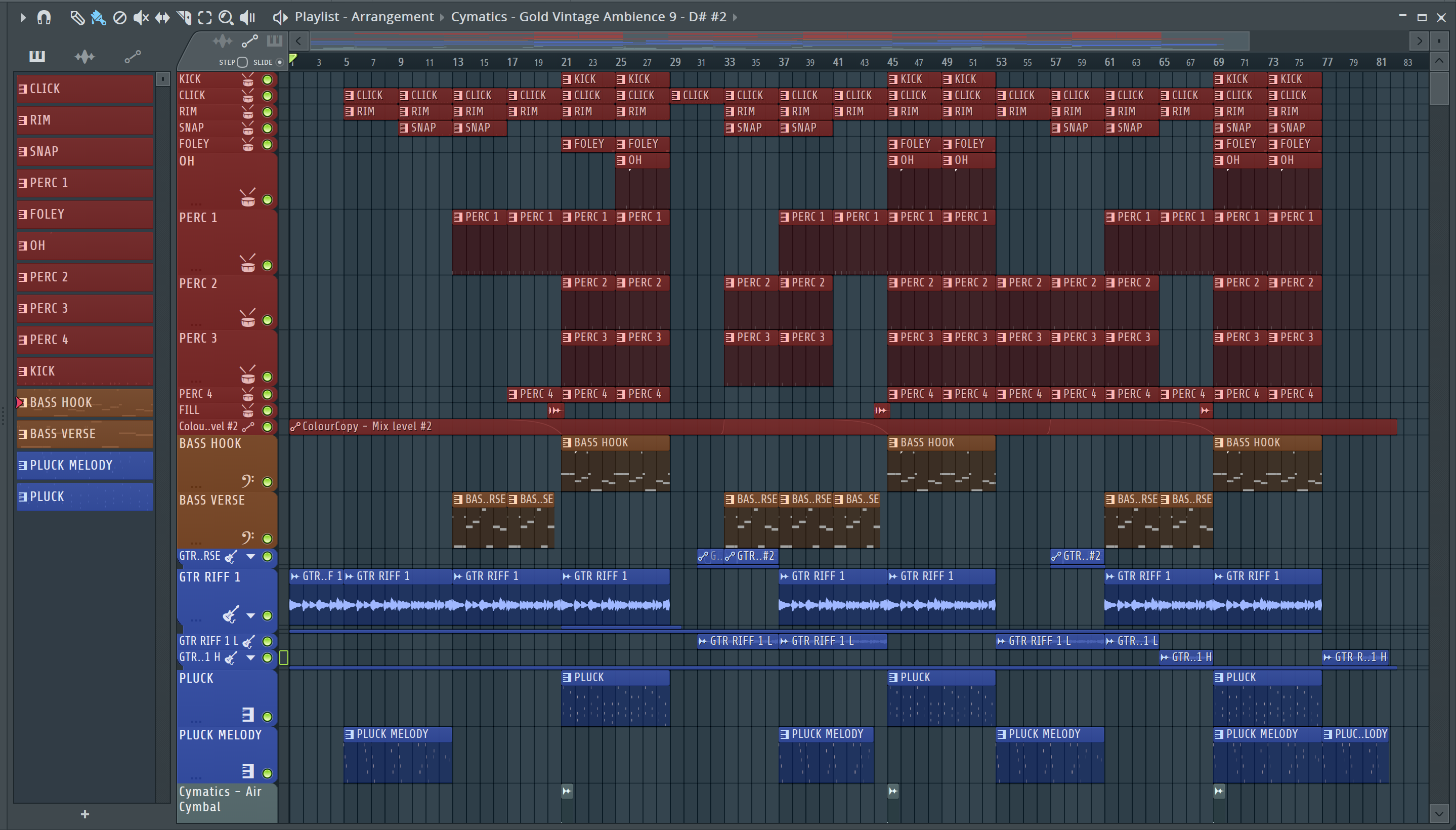Expand the GTR RIFF 1 track group arrow
The image size is (1456, 830).
tap(251, 615)
